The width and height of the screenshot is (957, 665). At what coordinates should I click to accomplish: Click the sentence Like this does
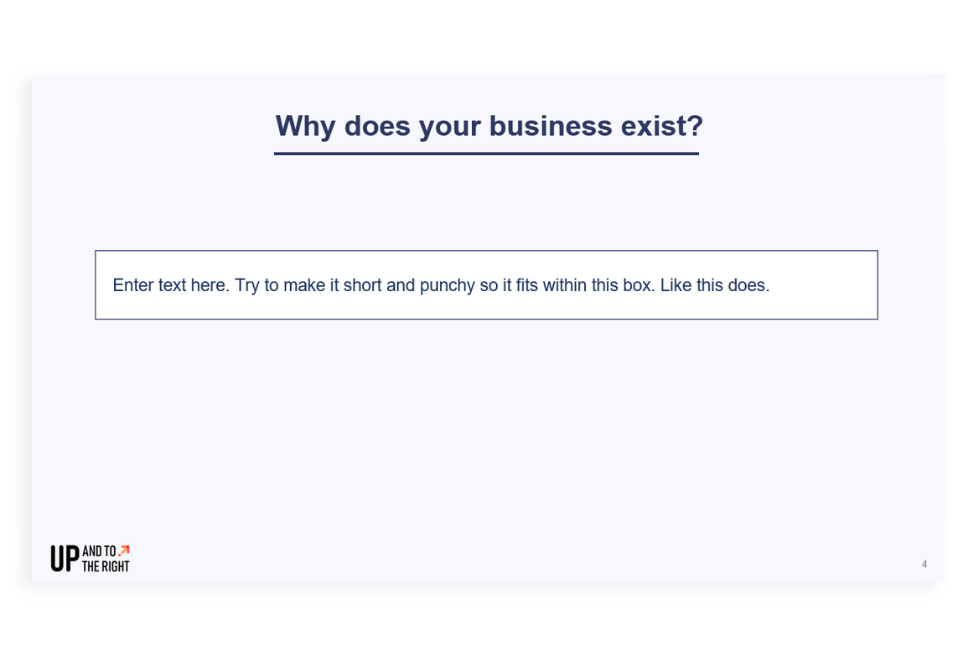click(715, 285)
